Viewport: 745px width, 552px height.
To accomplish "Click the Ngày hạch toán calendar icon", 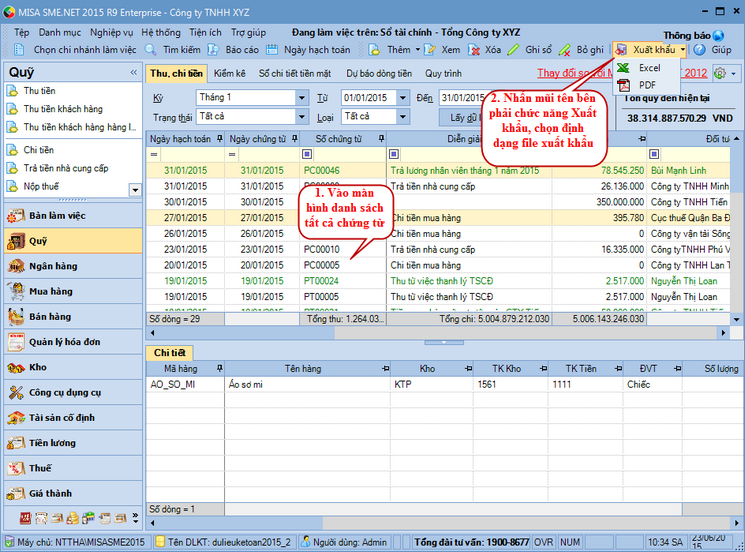I will [x=272, y=49].
